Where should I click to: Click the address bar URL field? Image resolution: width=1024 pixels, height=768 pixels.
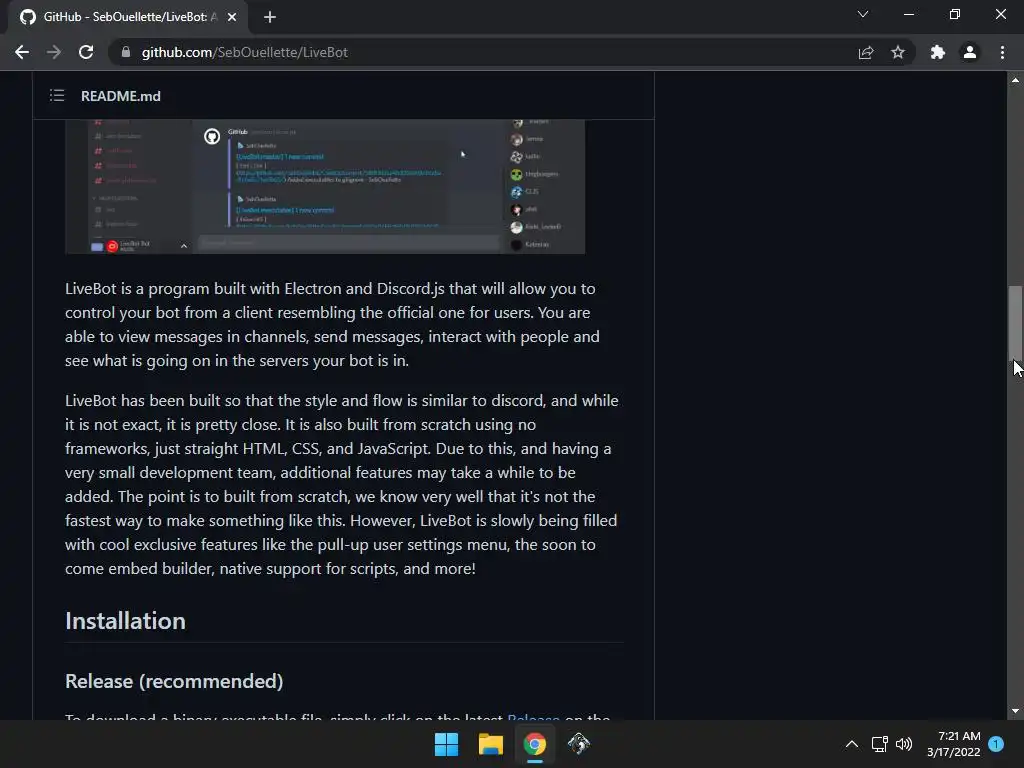pyautogui.click(x=483, y=52)
